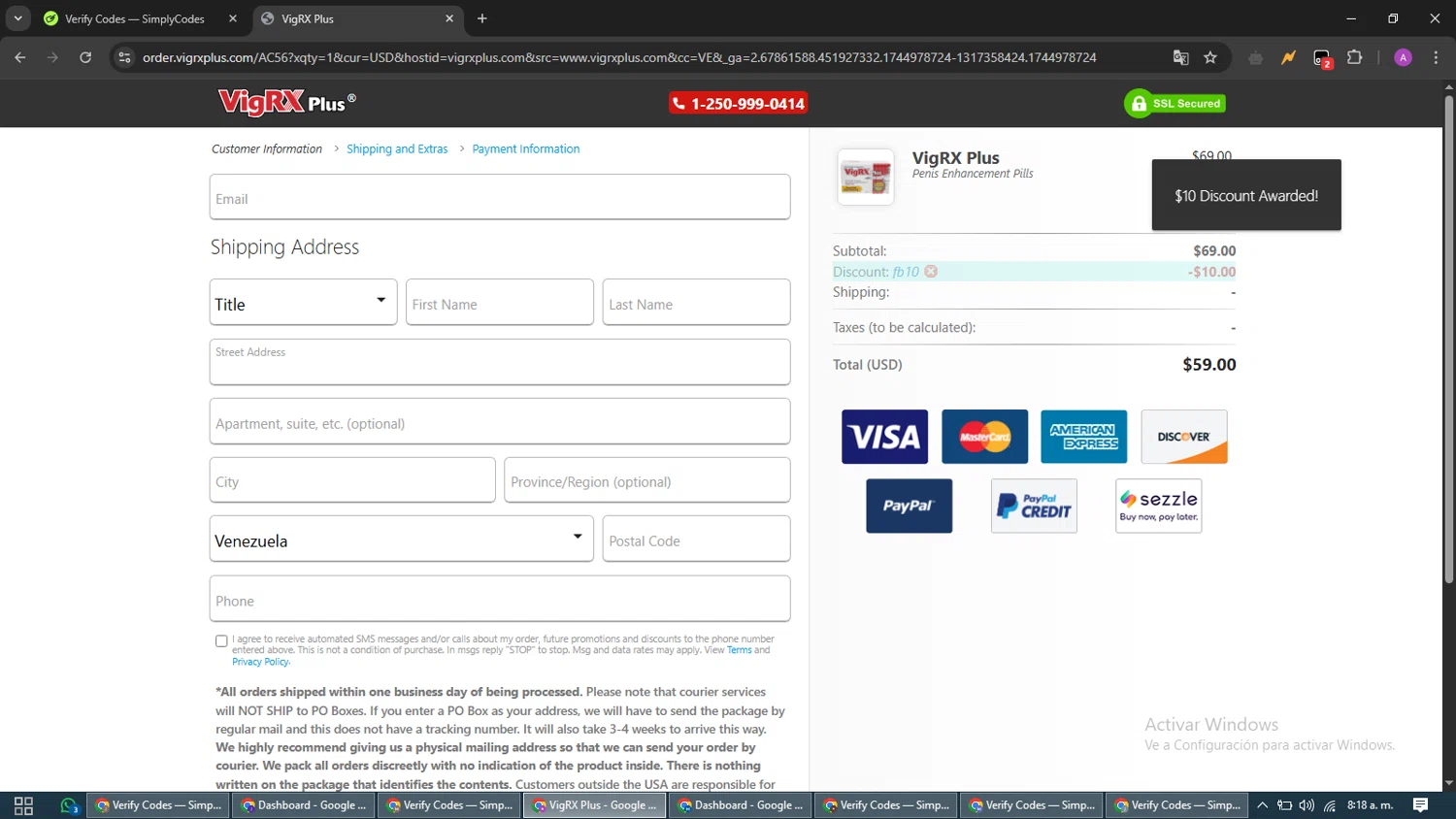Click the Street Address field
The image size is (1456, 819).
coord(500,362)
